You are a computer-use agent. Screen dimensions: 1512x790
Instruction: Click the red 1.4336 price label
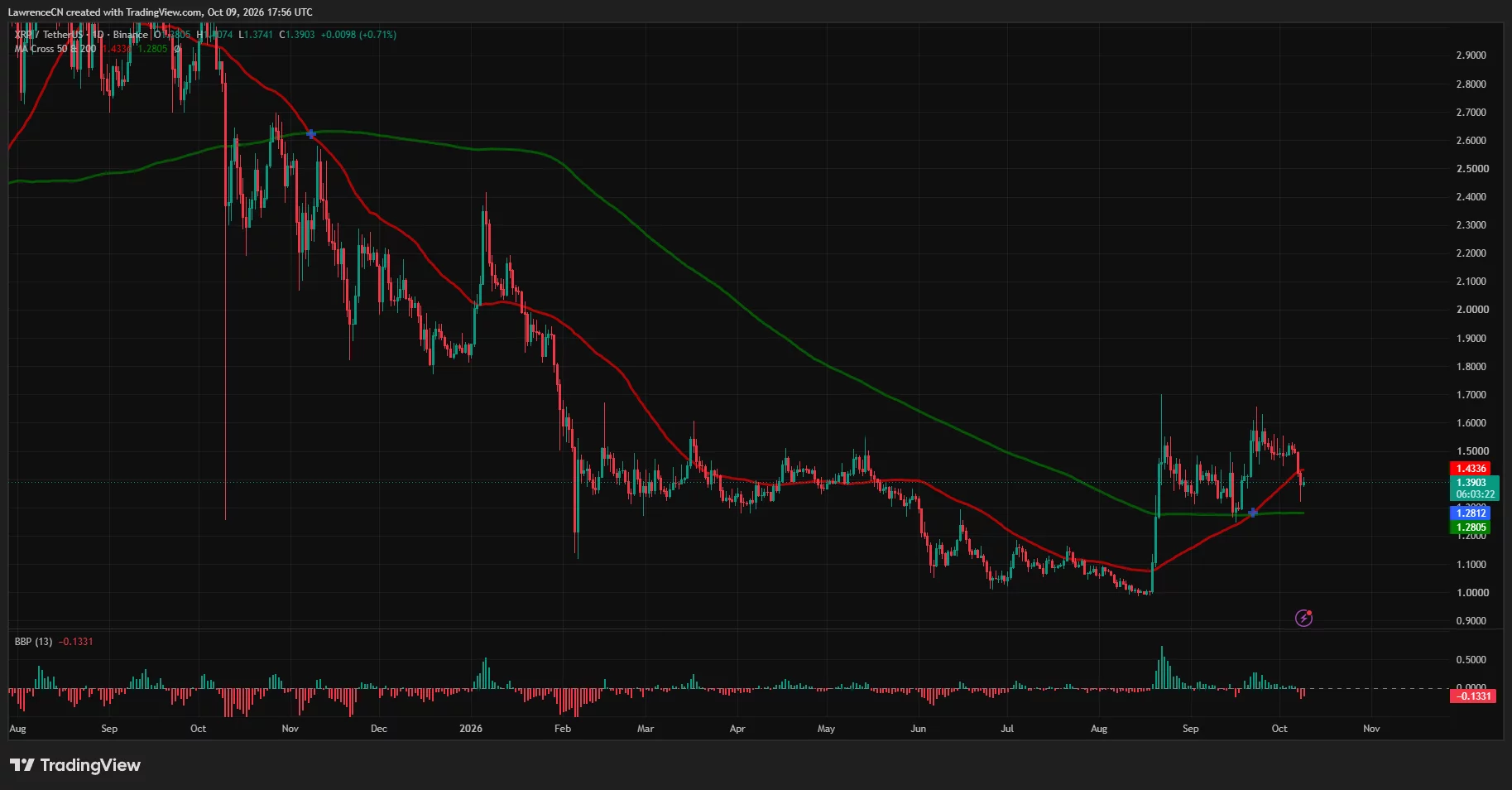click(1471, 469)
